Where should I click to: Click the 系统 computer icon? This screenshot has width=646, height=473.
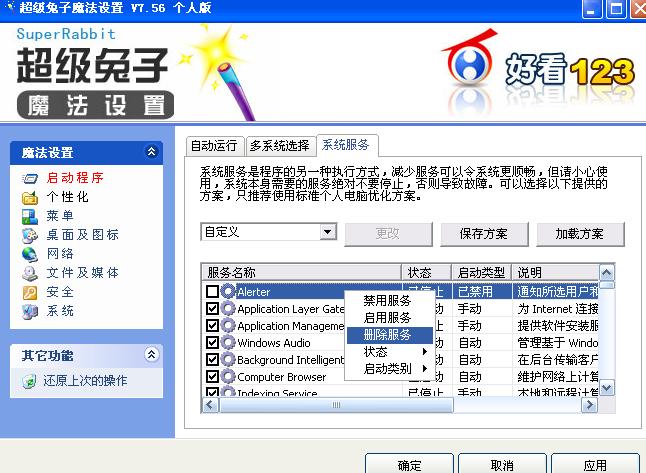tap(30, 311)
